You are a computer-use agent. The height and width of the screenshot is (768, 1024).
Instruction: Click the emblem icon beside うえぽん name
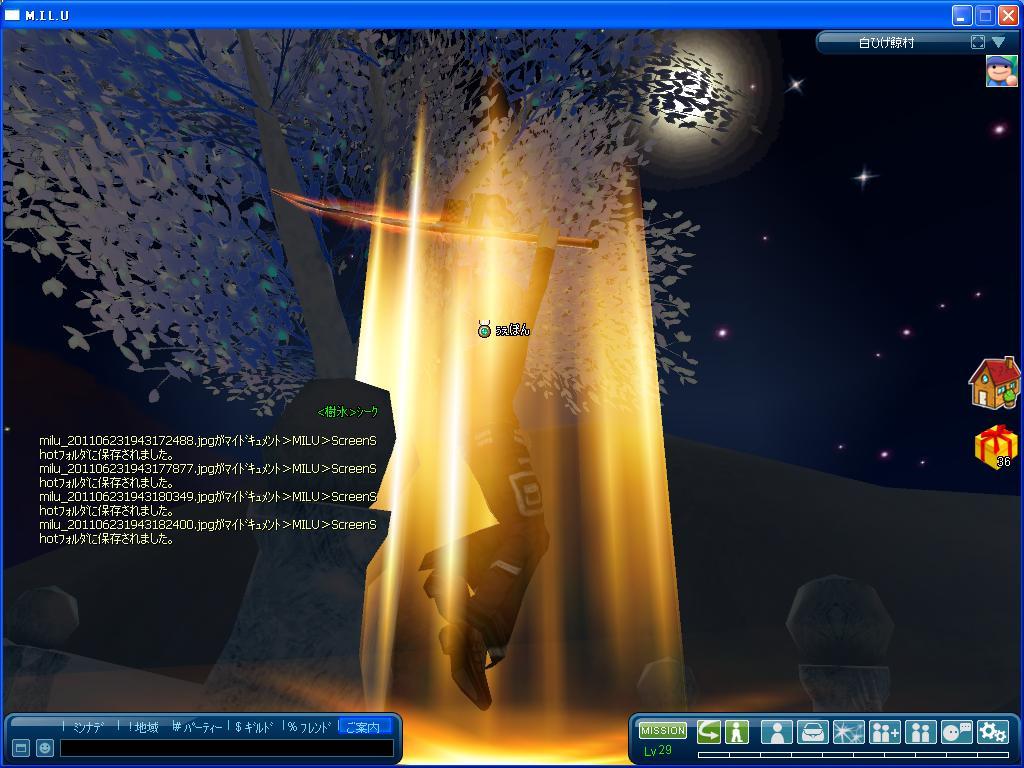coord(484,330)
